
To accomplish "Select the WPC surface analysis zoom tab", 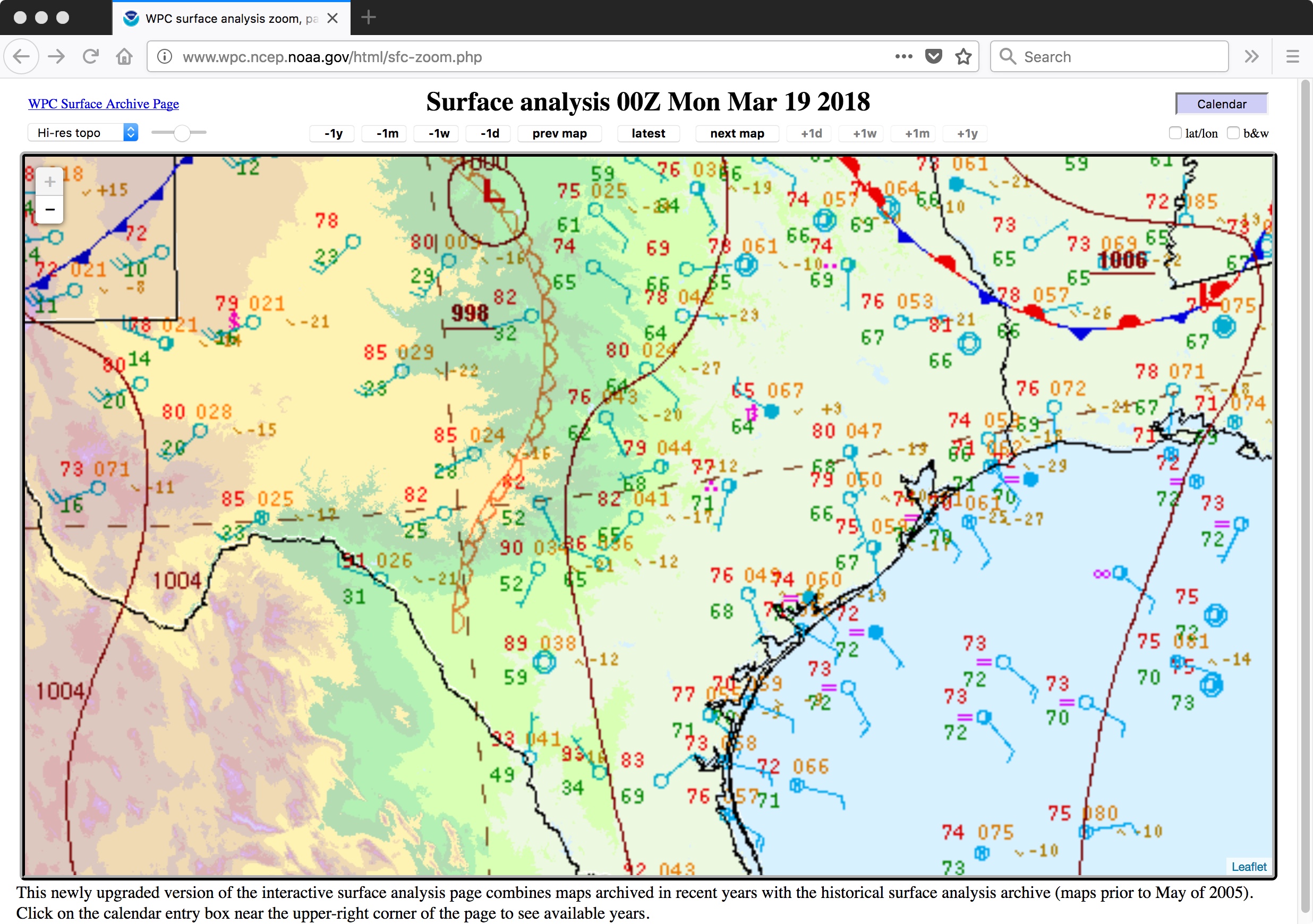I will click(x=231, y=18).
